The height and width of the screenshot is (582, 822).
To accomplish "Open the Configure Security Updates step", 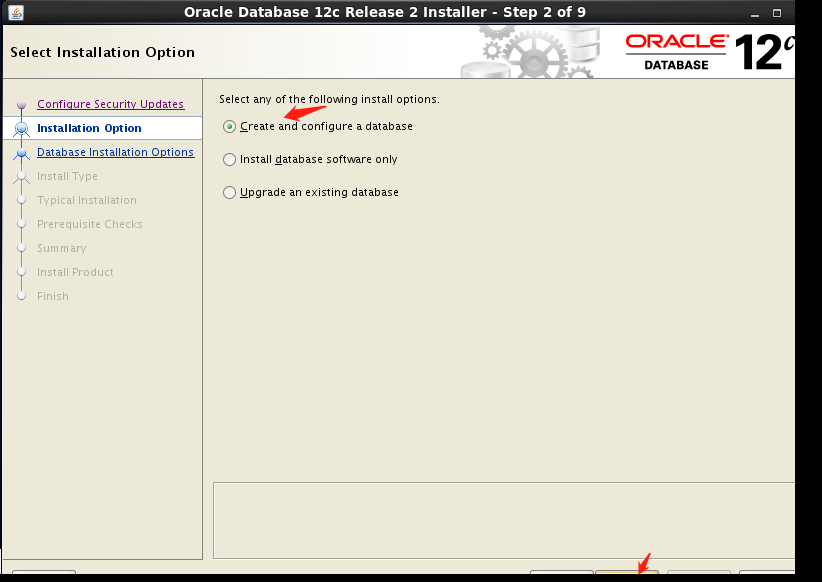I will (x=111, y=104).
